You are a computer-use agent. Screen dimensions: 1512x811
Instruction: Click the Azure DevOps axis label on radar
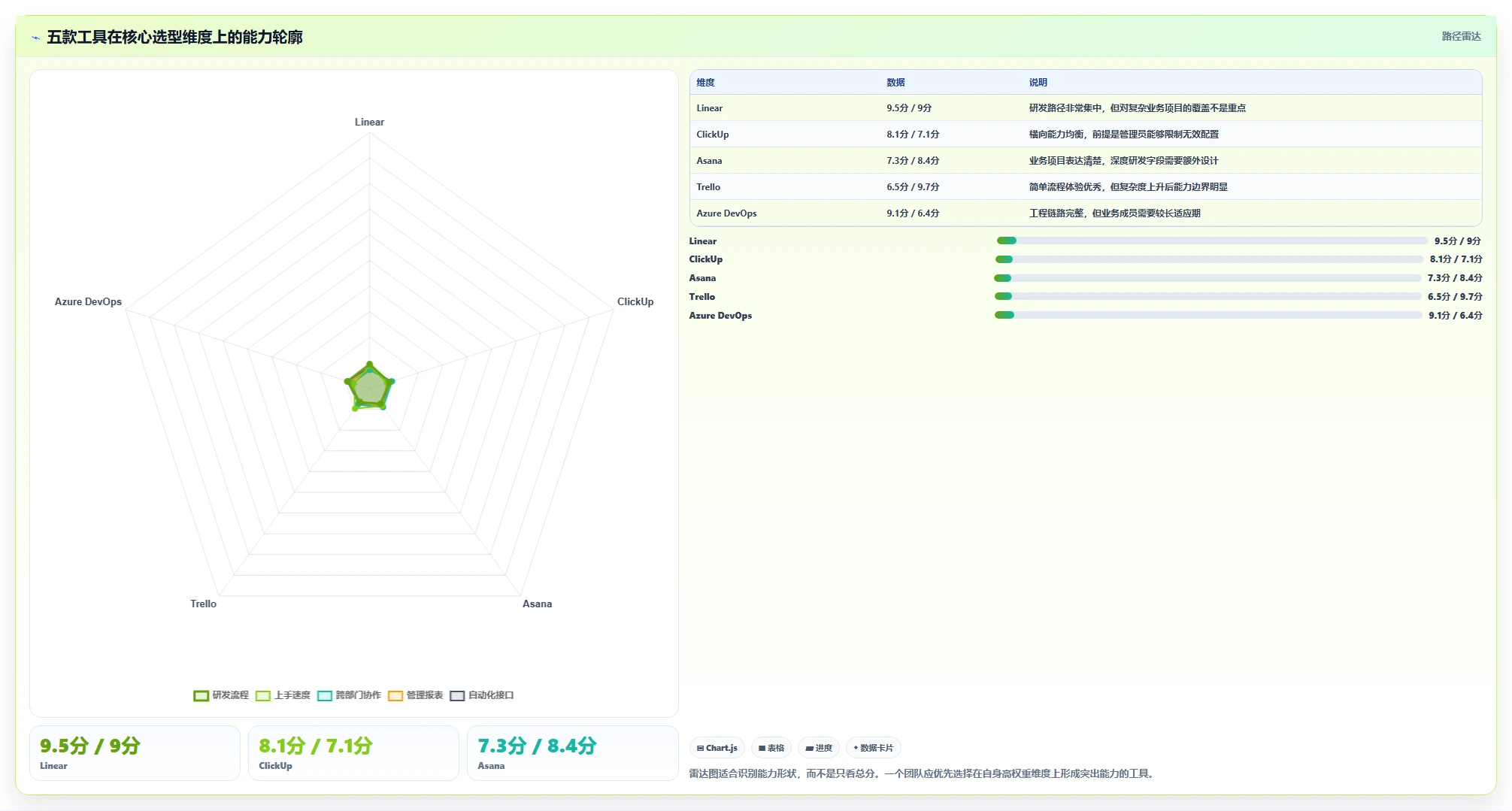click(x=88, y=301)
